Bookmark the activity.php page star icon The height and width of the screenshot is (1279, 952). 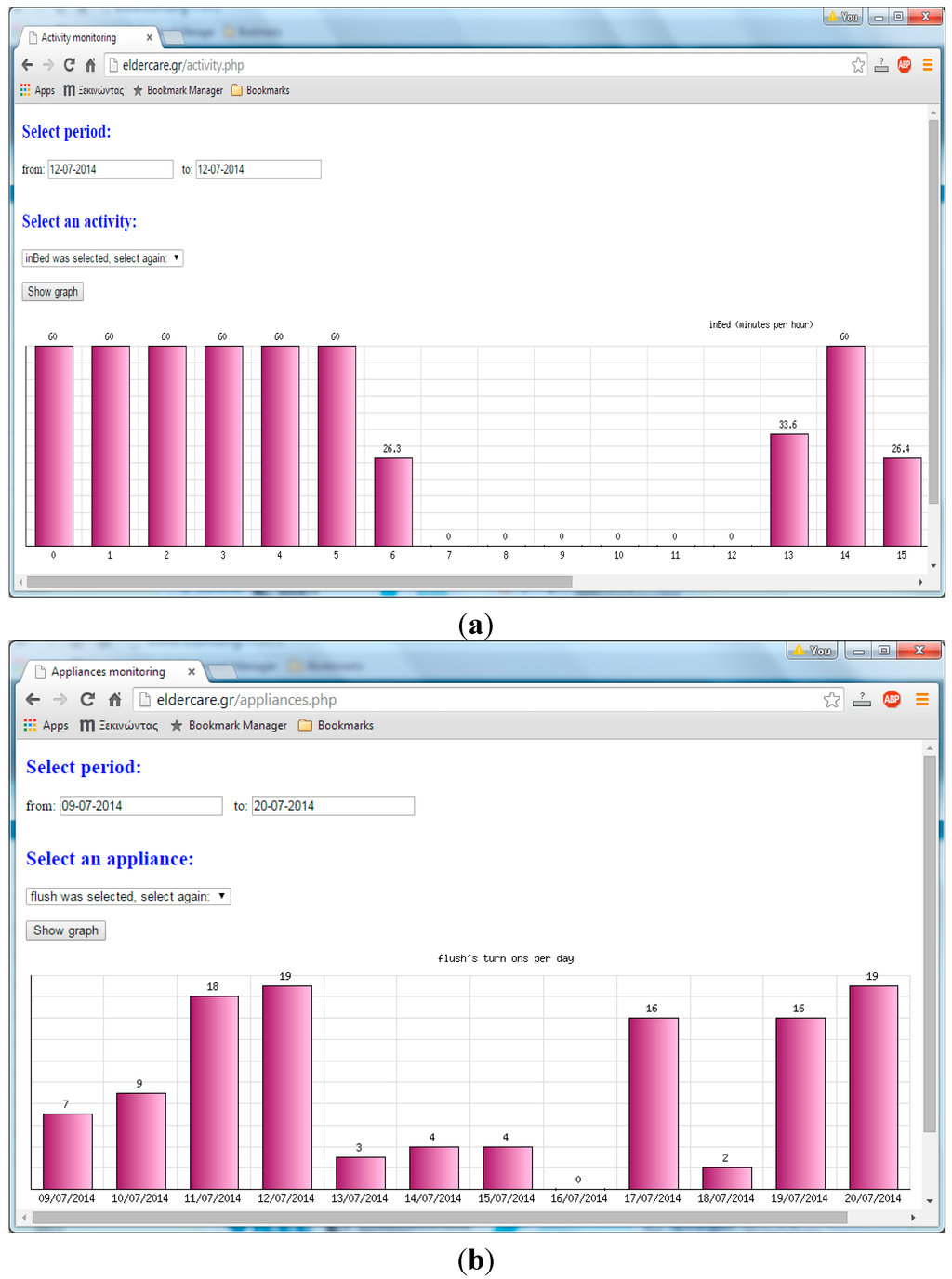858,65
